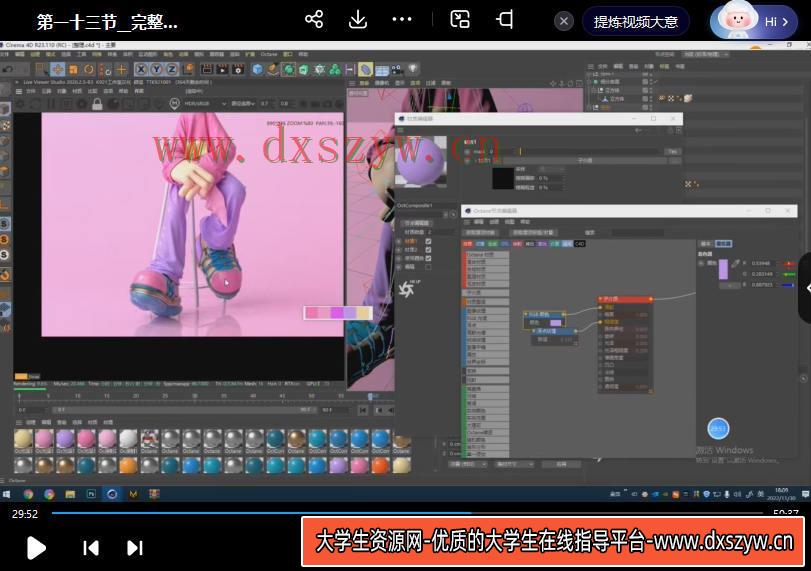Uncheck the third checked checkbox in composite panel
Viewport: 811px width, 571px height.
point(428,258)
